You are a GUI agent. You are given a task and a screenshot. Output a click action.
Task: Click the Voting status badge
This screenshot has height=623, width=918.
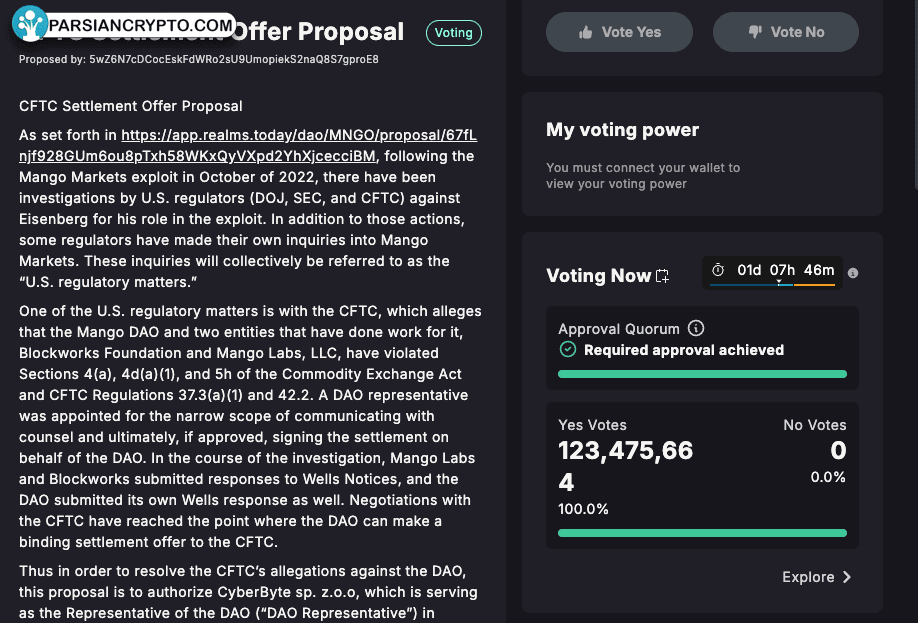(x=453, y=32)
